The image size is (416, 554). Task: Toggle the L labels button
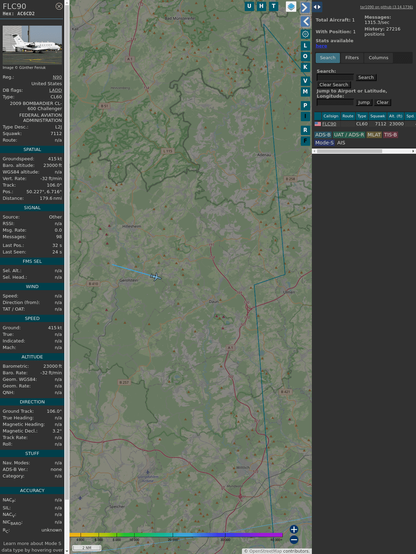click(305, 46)
